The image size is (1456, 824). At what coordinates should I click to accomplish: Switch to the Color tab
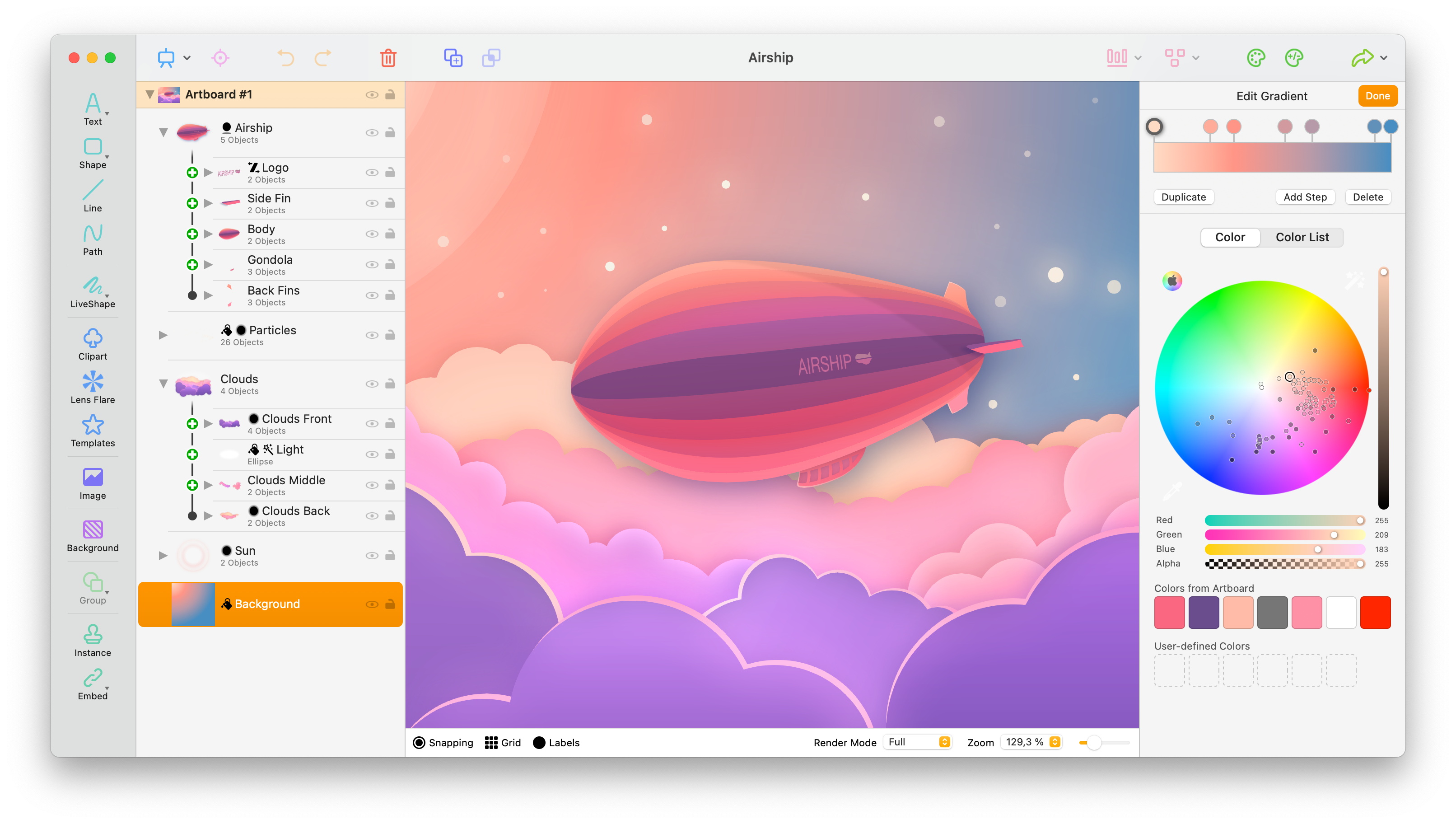[1230, 237]
